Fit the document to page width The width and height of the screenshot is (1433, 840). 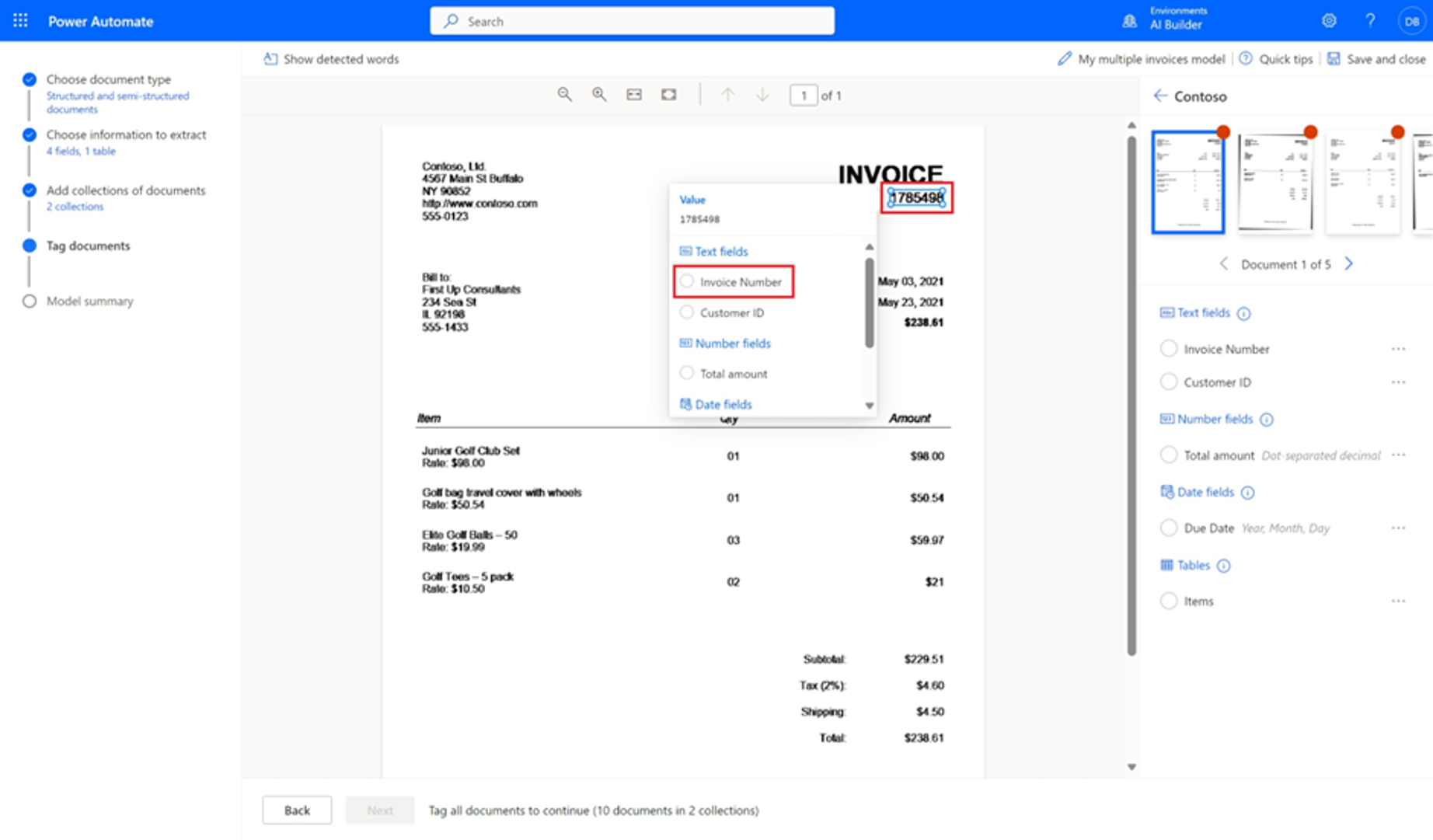point(633,94)
